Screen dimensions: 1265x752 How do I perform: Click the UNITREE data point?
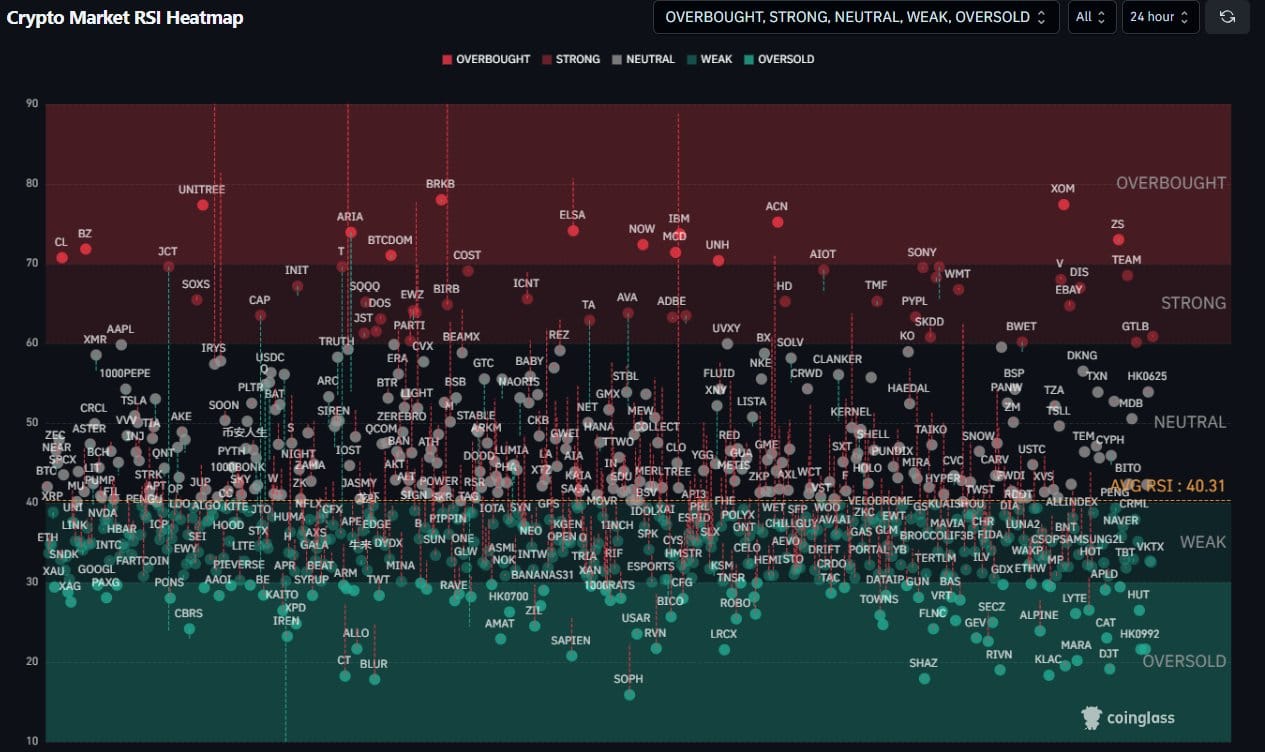pos(202,205)
